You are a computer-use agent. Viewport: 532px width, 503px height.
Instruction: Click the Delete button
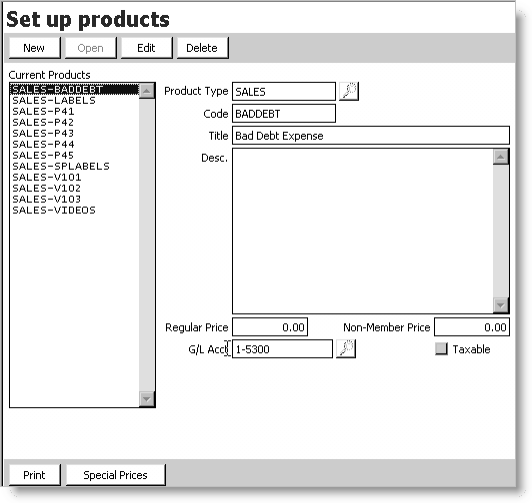[203, 48]
